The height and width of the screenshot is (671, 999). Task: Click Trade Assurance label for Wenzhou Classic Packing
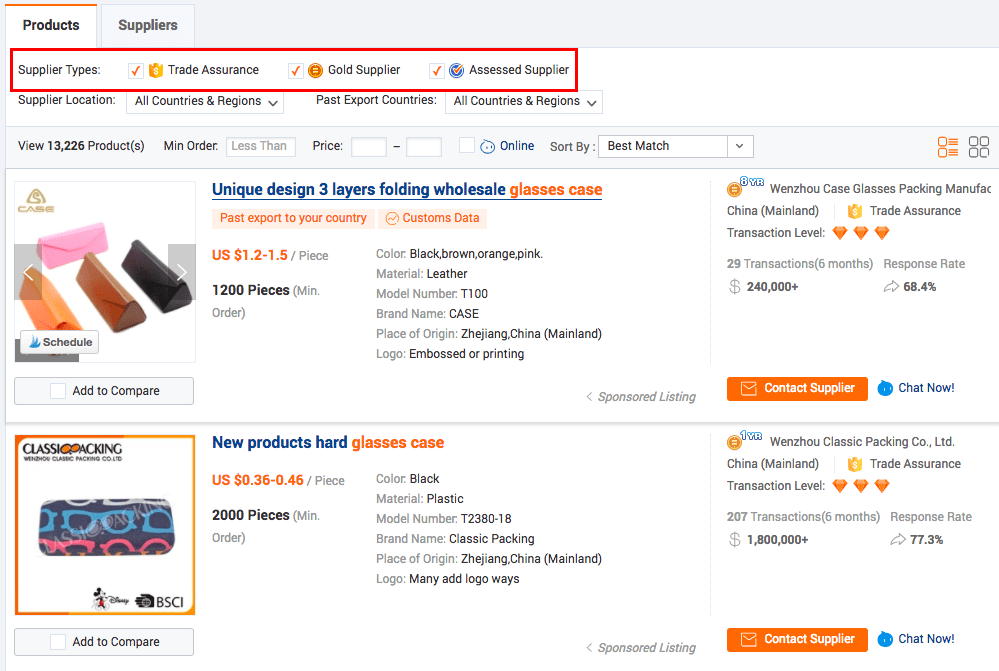(916, 464)
